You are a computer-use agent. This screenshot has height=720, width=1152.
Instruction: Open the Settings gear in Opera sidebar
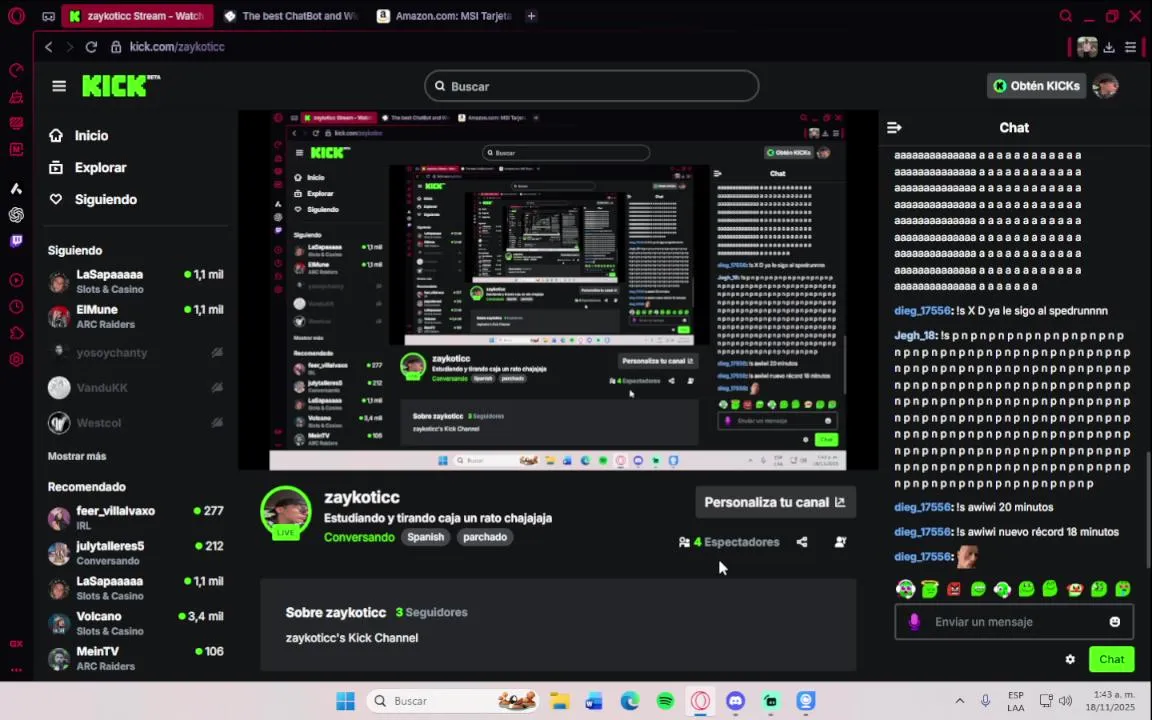(x=16, y=359)
